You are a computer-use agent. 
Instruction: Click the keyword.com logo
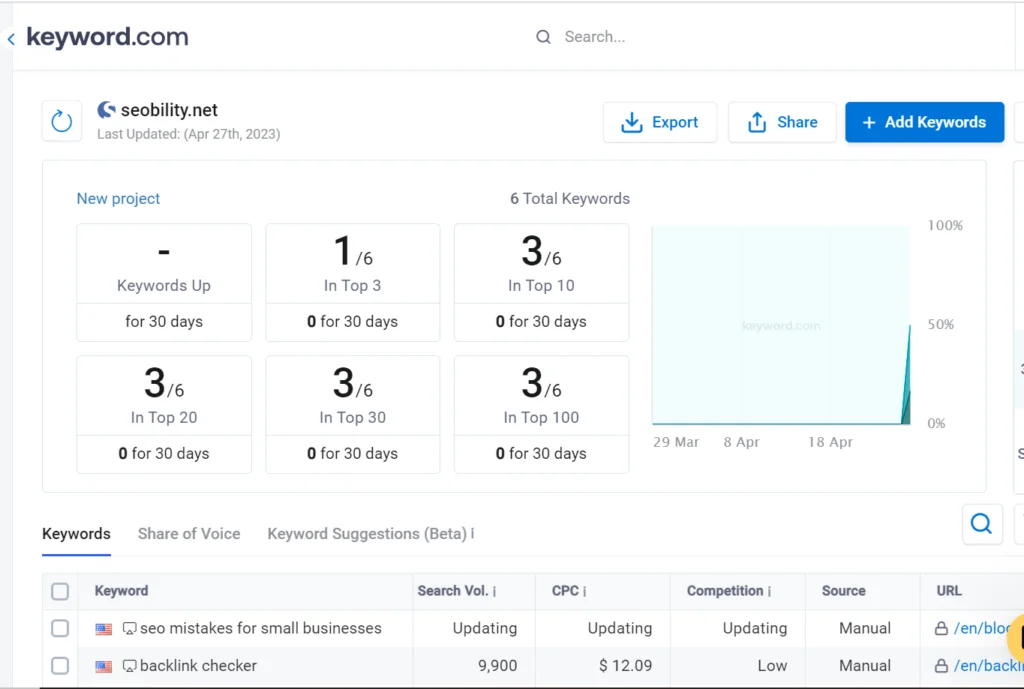click(x=107, y=37)
